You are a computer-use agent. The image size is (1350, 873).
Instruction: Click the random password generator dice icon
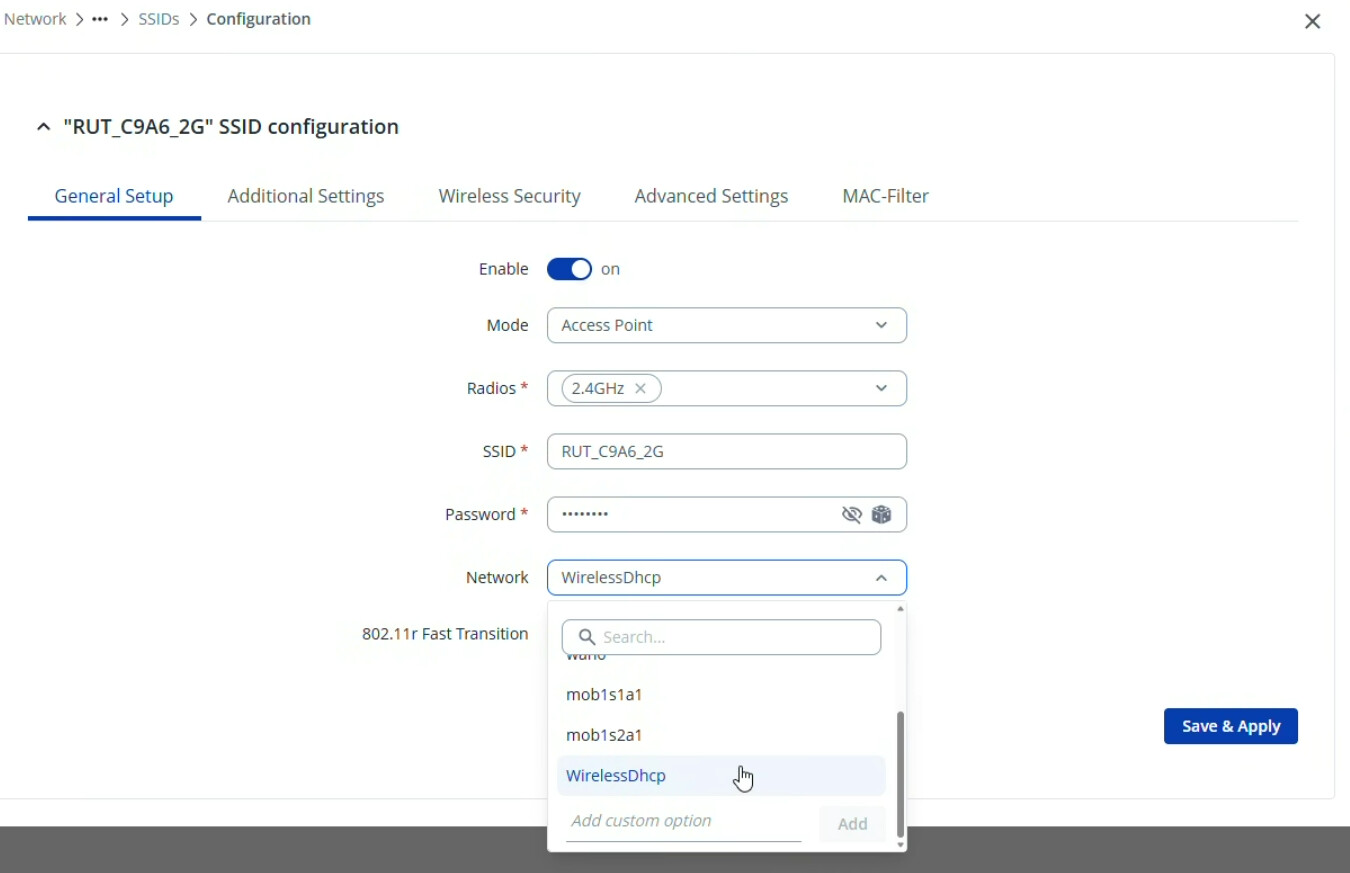pyautogui.click(x=881, y=514)
